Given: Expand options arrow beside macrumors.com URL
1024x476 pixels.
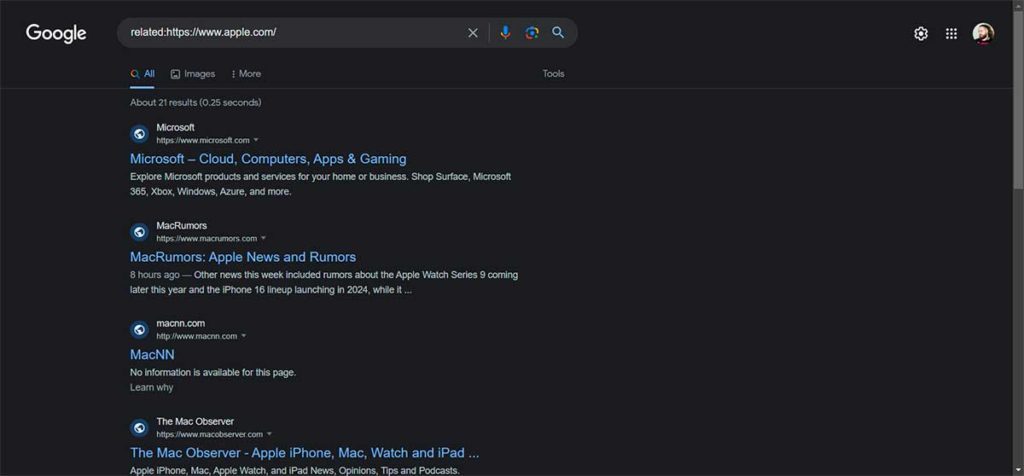Looking at the screenshot, I should (x=263, y=238).
